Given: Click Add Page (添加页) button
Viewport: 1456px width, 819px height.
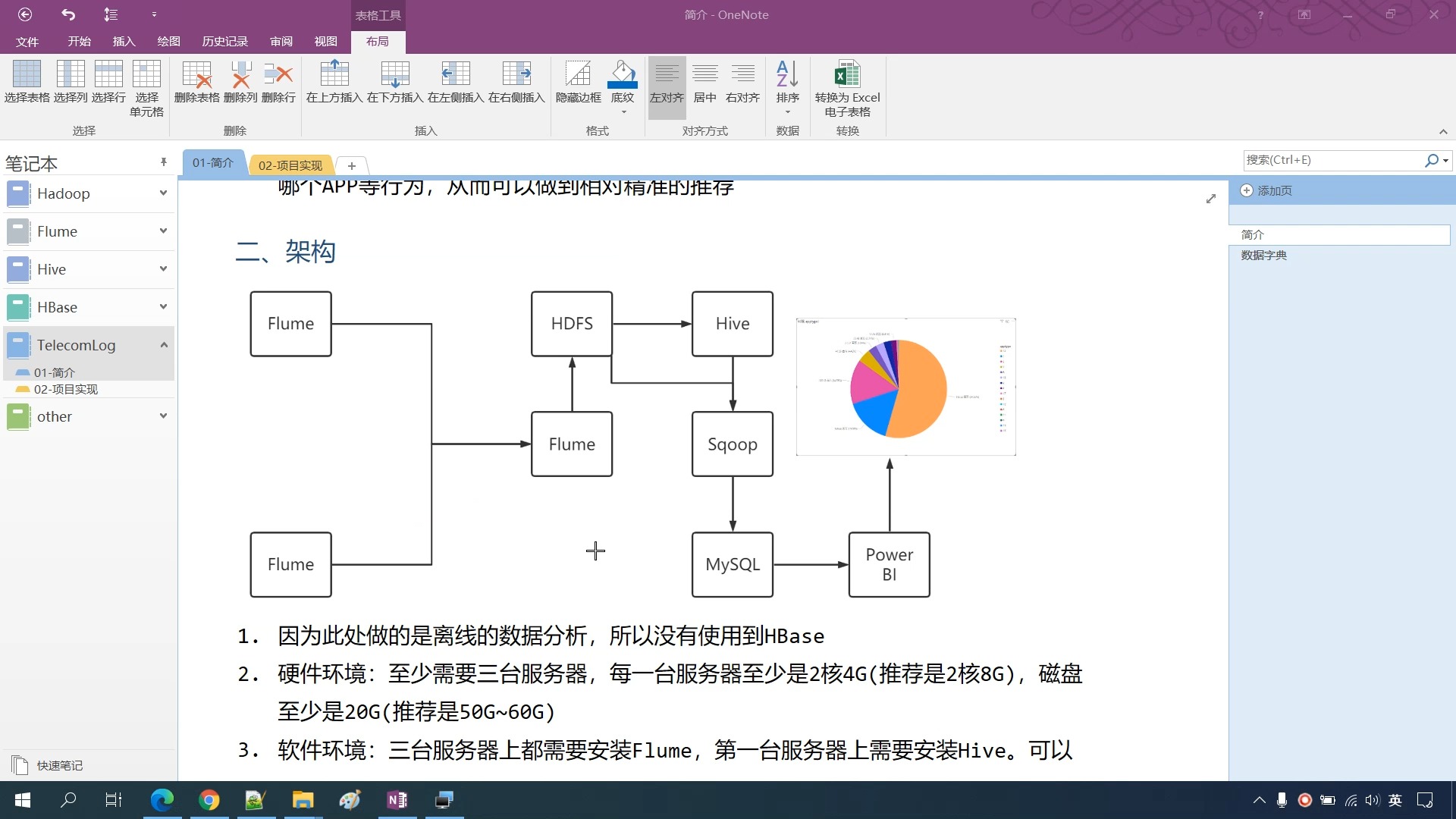Looking at the screenshot, I should tap(1266, 191).
